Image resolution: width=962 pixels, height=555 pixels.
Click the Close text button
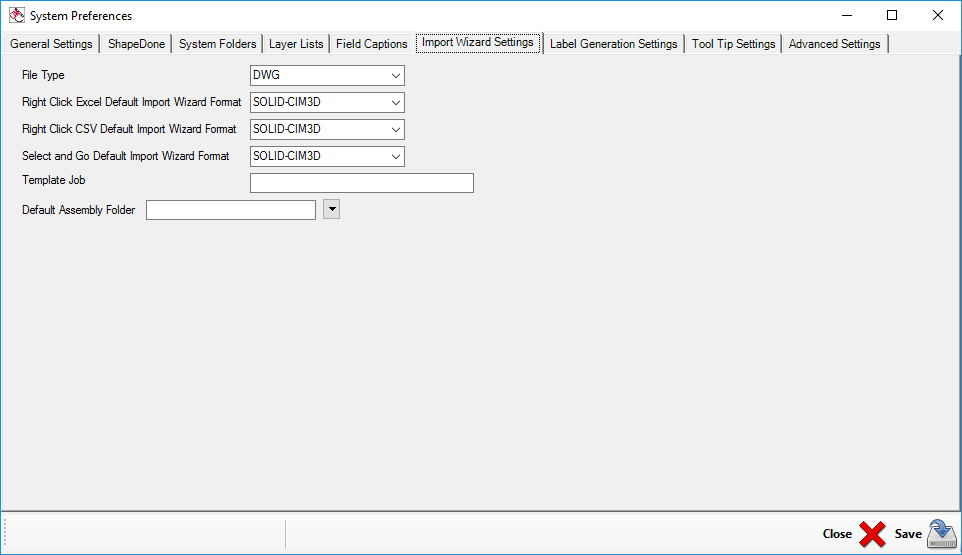pyautogui.click(x=837, y=534)
